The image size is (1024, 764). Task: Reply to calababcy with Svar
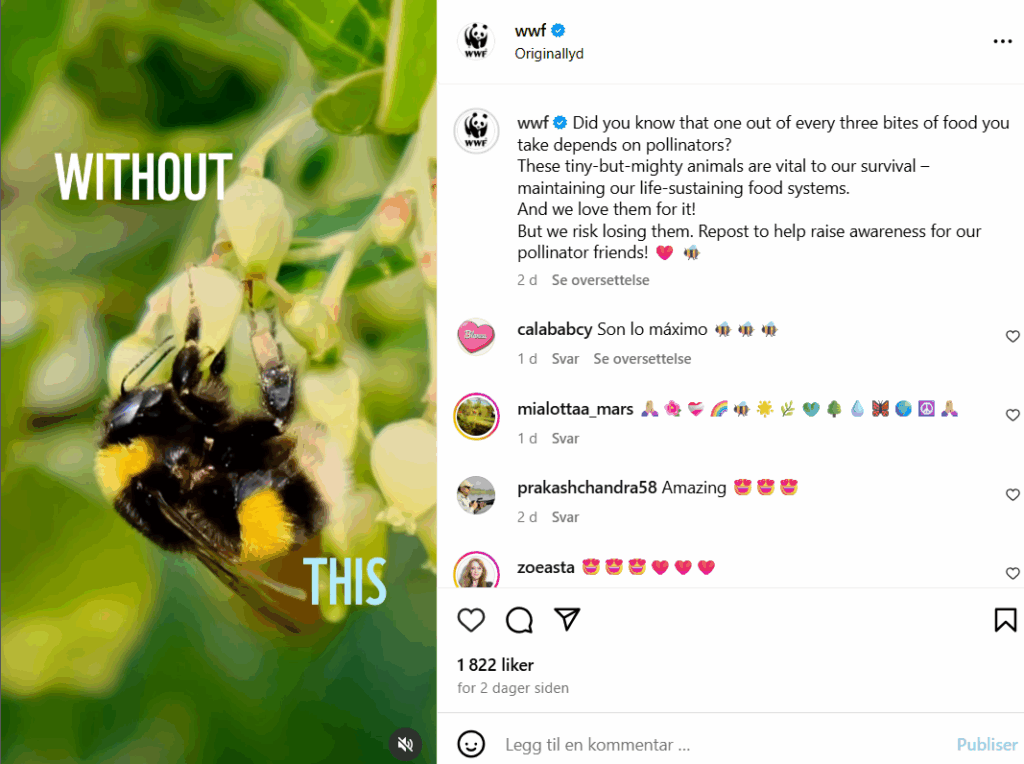pyautogui.click(x=565, y=359)
